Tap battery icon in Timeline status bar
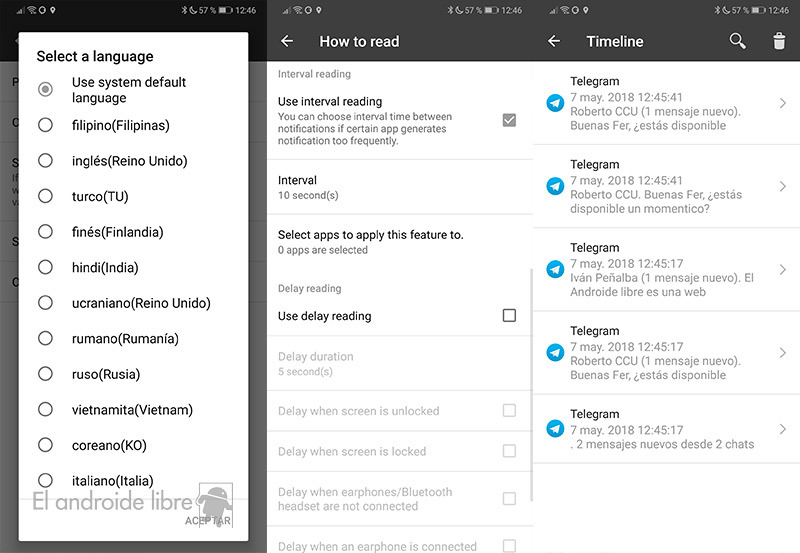The image size is (800, 553). [x=759, y=10]
